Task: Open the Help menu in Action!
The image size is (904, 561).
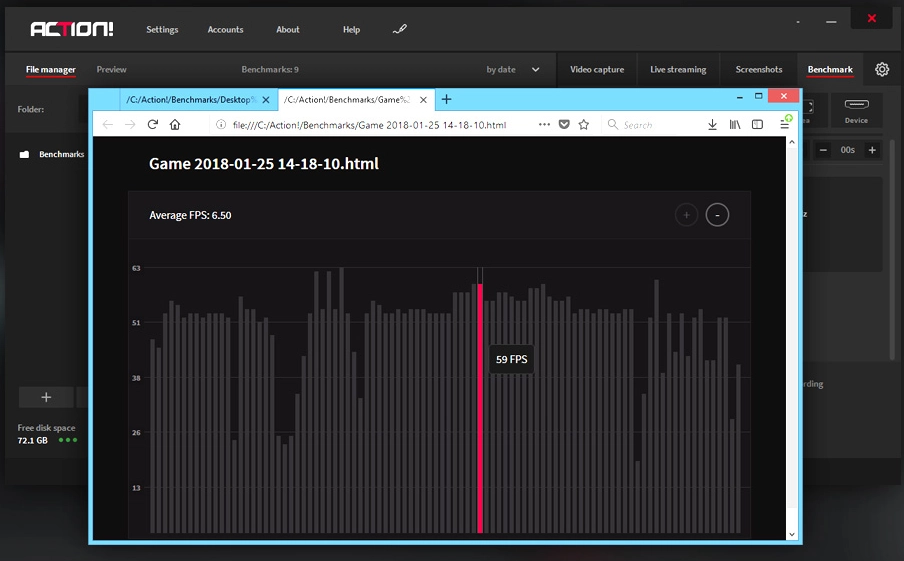Action: coord(351,29)
